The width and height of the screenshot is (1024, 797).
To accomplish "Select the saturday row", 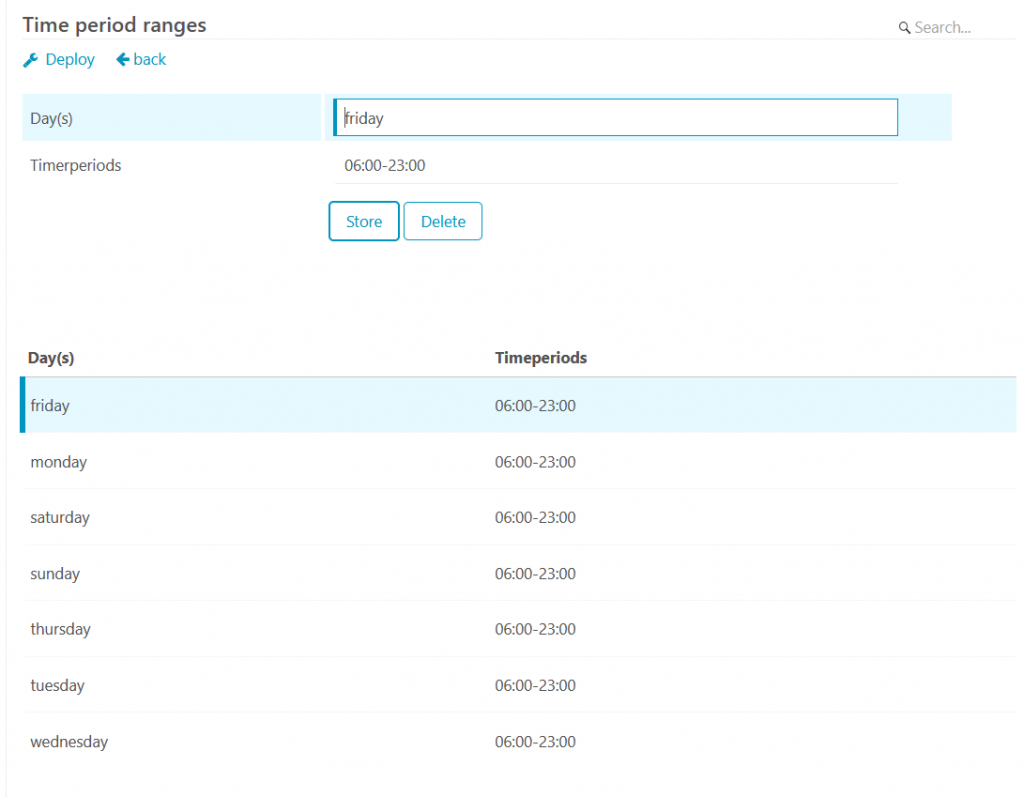I will [519, 517].
